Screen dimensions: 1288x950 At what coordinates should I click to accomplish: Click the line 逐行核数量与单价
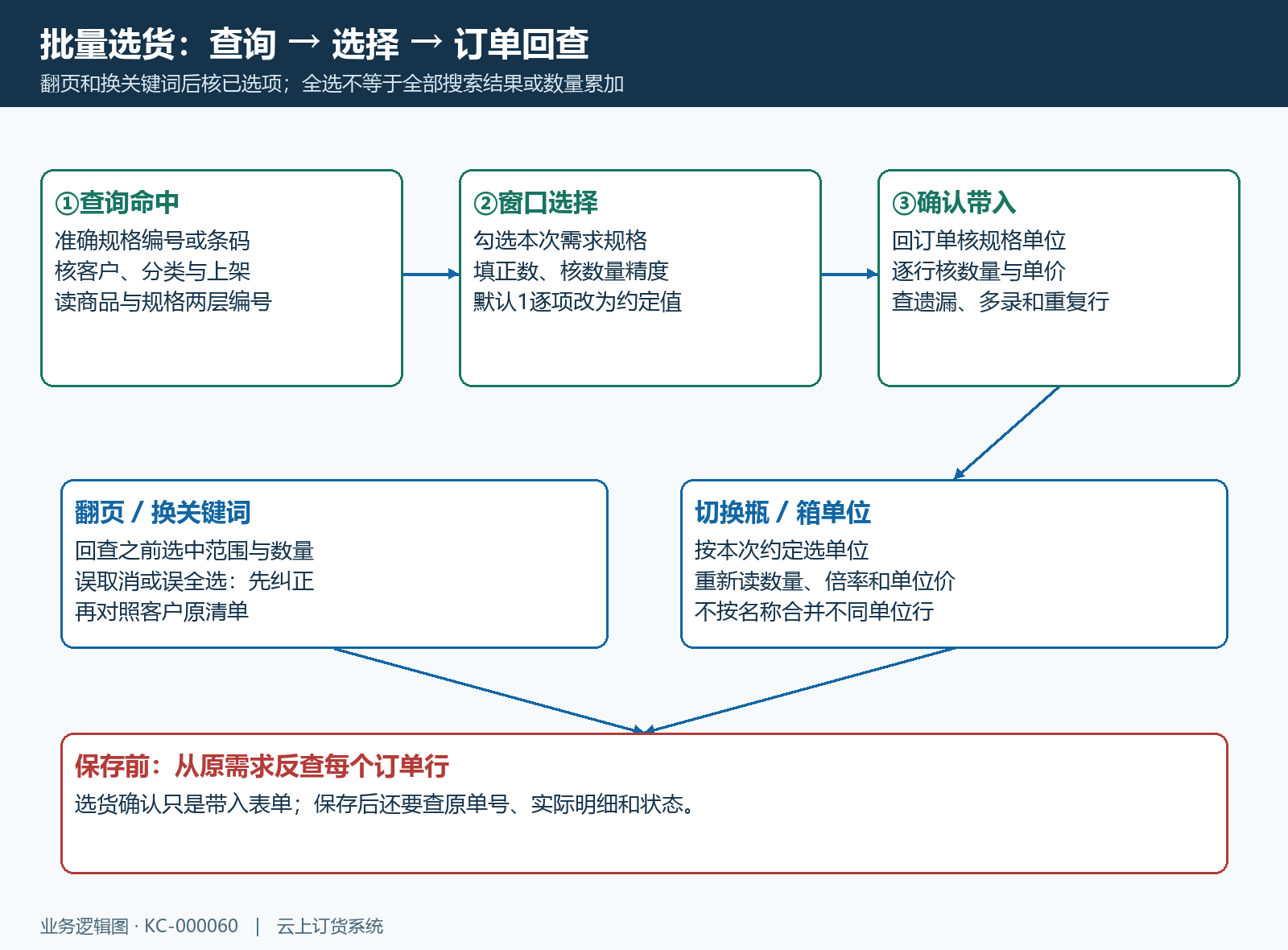pos(979,271)
